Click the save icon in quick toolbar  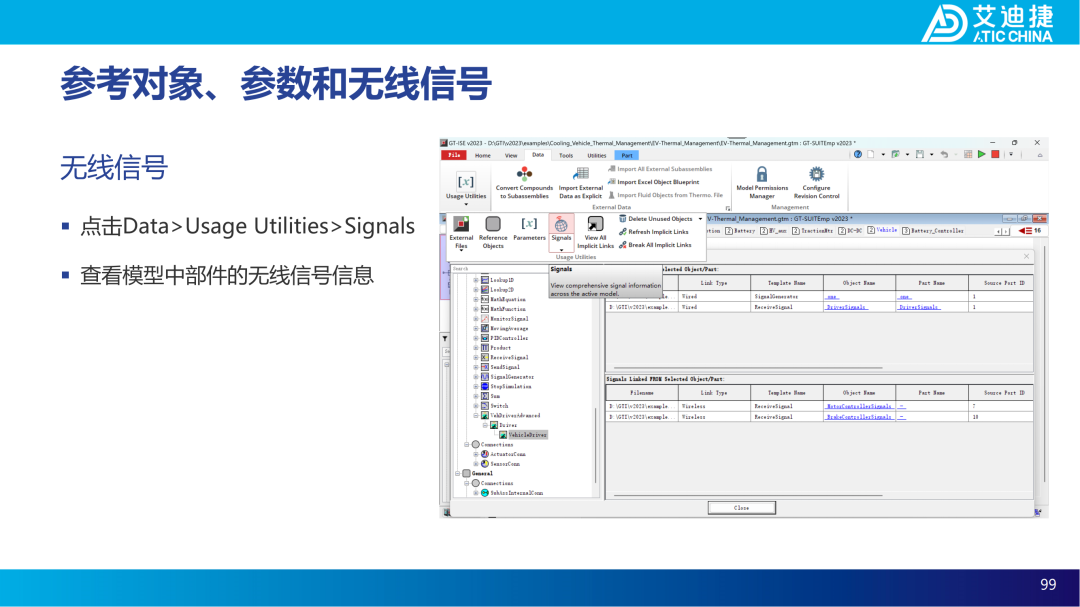pyautogui.click(x=920, y=155)
